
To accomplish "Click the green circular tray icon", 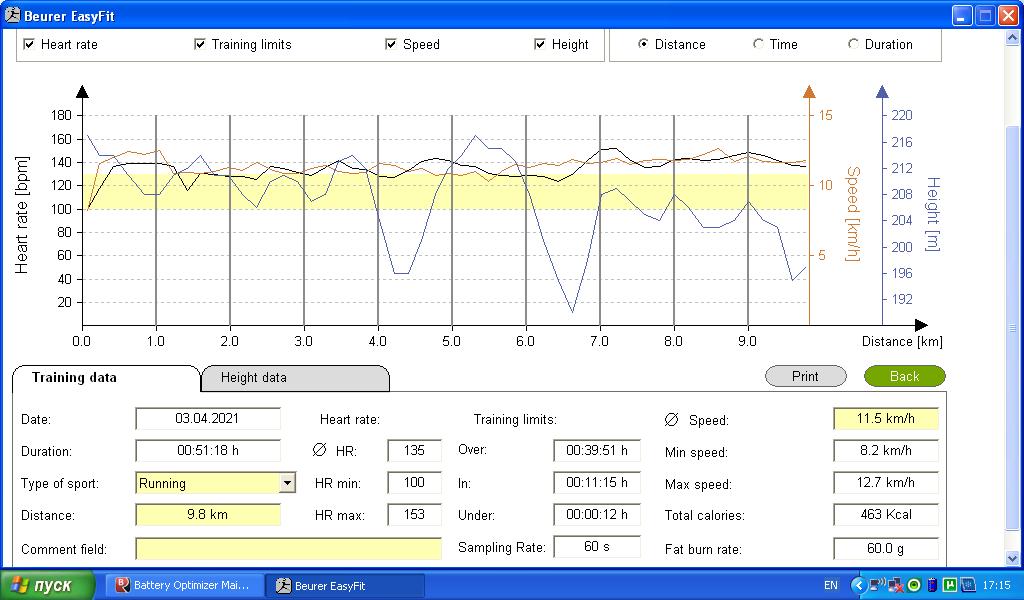I will coord(914,585).
